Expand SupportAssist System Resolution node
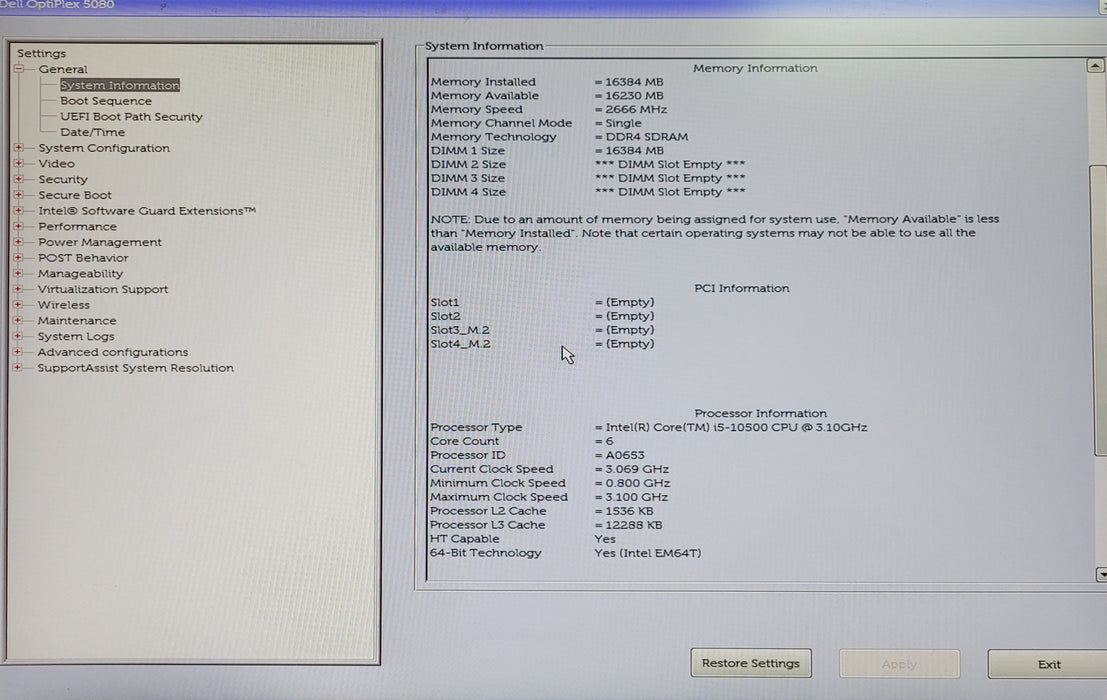 (x=19, y=368)
